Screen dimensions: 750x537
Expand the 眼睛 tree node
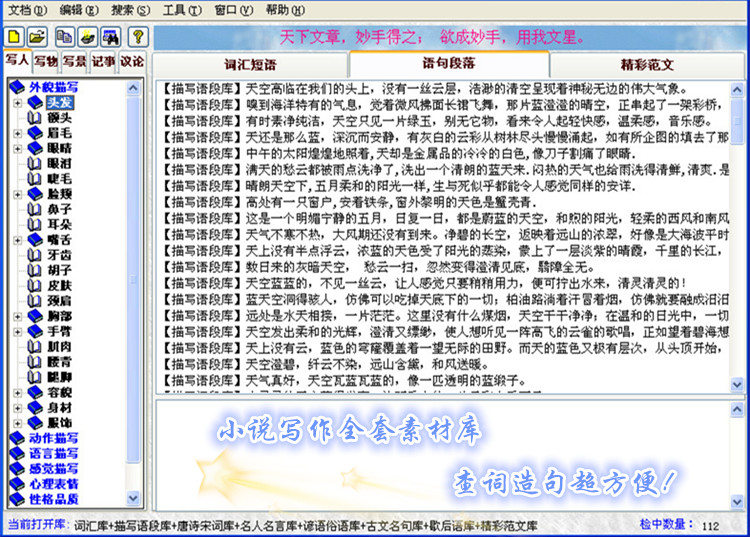click(17, 147)
